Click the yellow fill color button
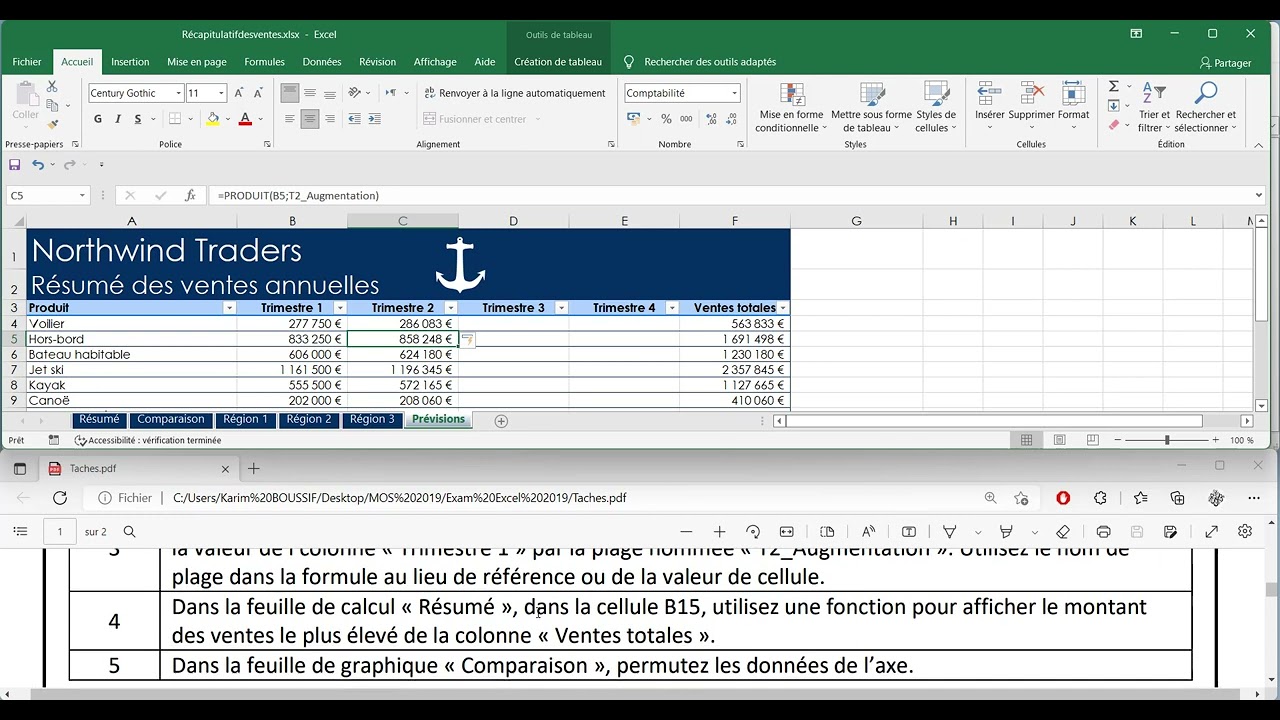 coord(213,119)
